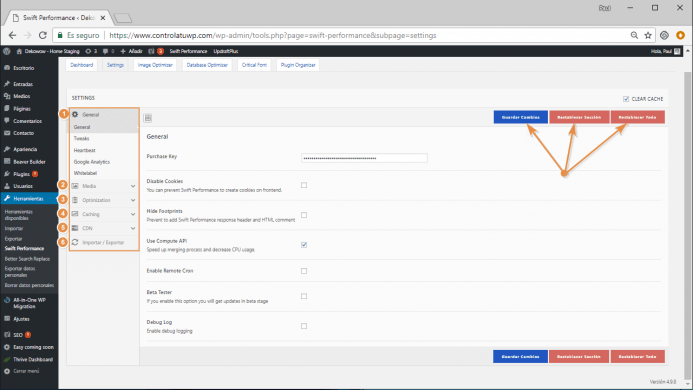Open All-in-One WP Migration in the sidebar
The width and height of the screenshot is (693, 390).
29,303
